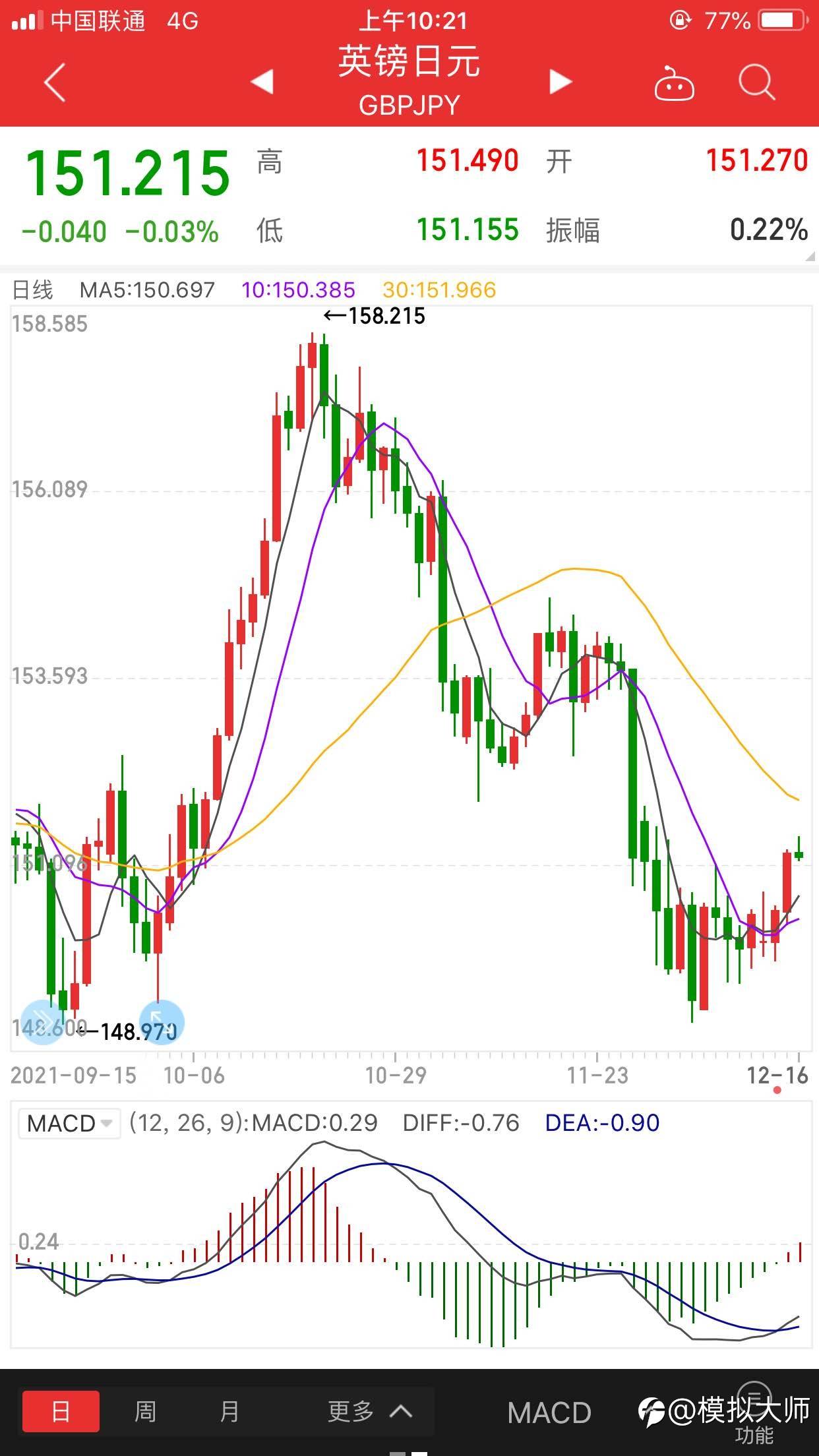Tap the MACD button in bottom bar

(x=549, y=1412)
